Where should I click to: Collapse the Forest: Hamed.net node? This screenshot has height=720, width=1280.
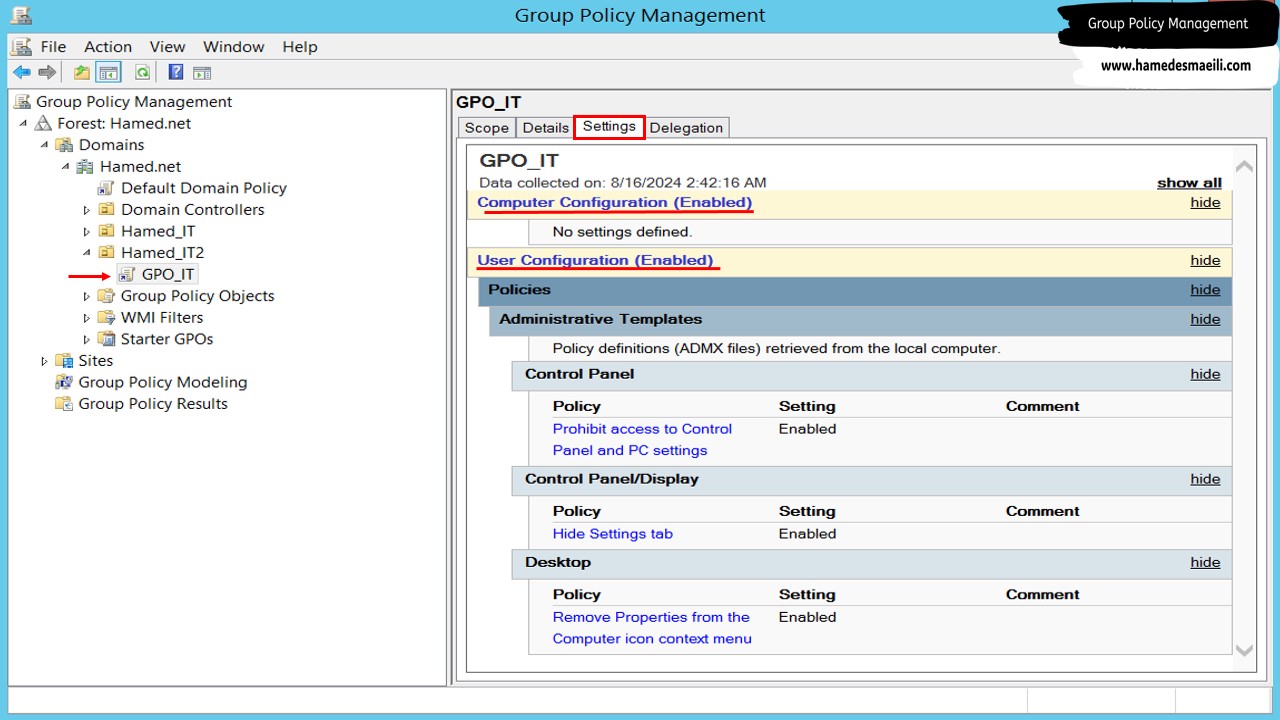click(24, 123)
